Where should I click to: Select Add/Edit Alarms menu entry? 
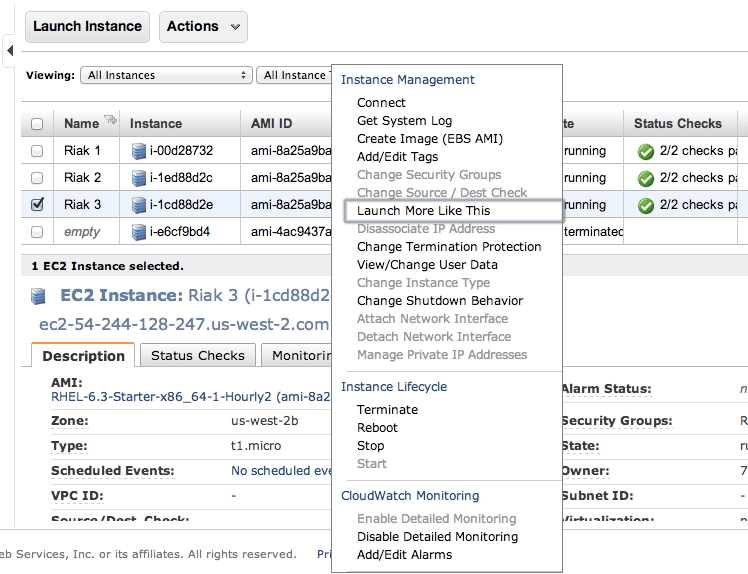point(404,555)
